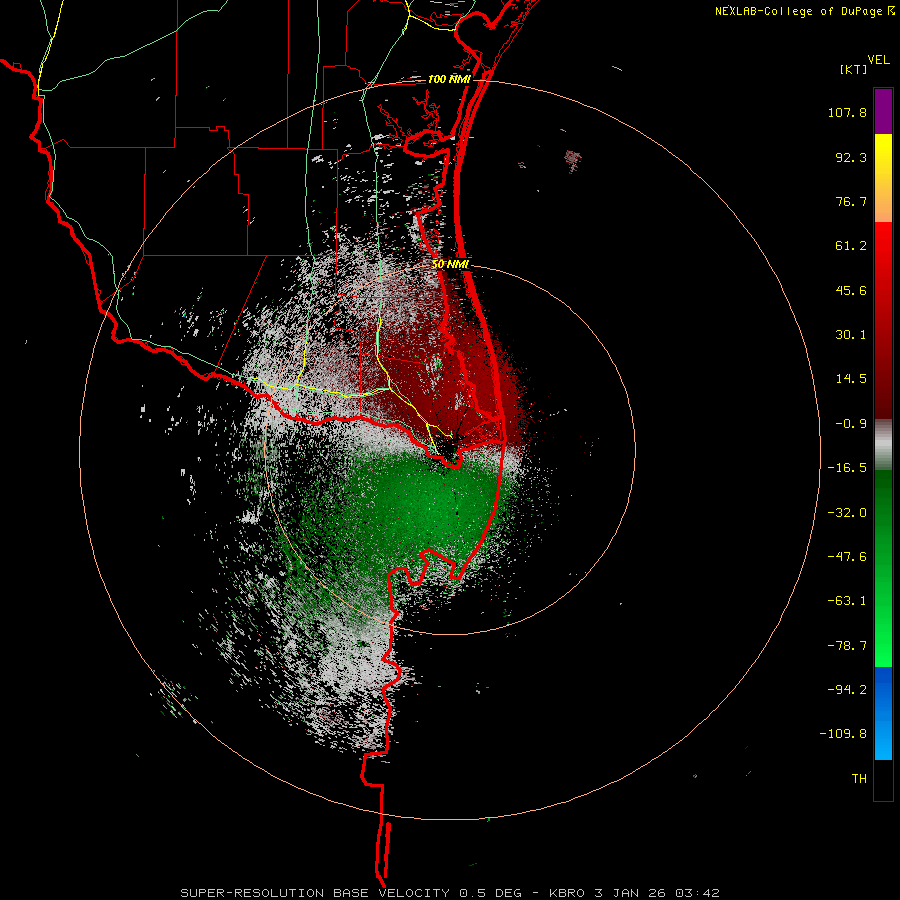
Task: Click the 107.8 legend value
Action: (x=847, y=112)
